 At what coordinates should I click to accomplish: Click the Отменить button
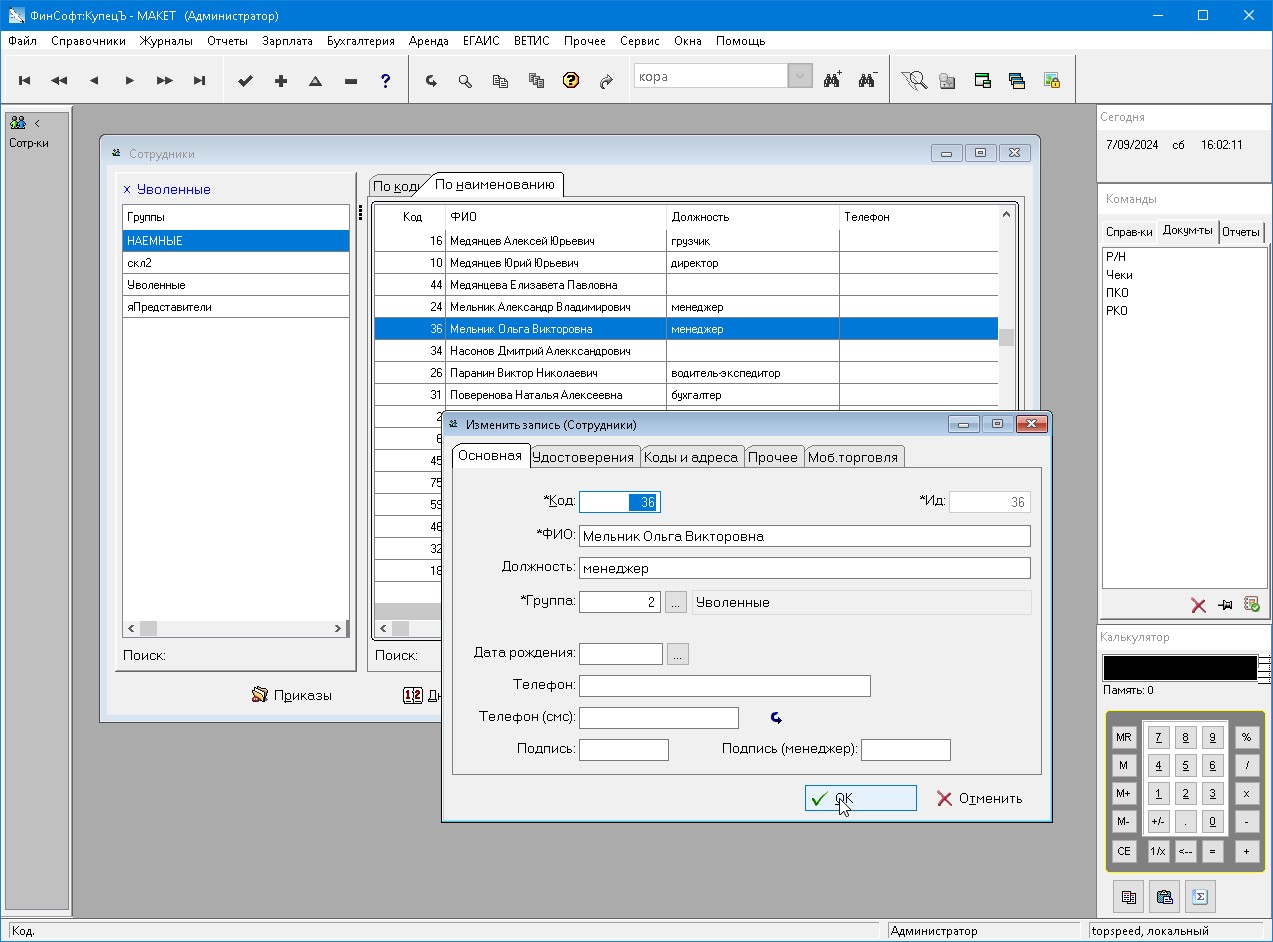click(979, 798)
